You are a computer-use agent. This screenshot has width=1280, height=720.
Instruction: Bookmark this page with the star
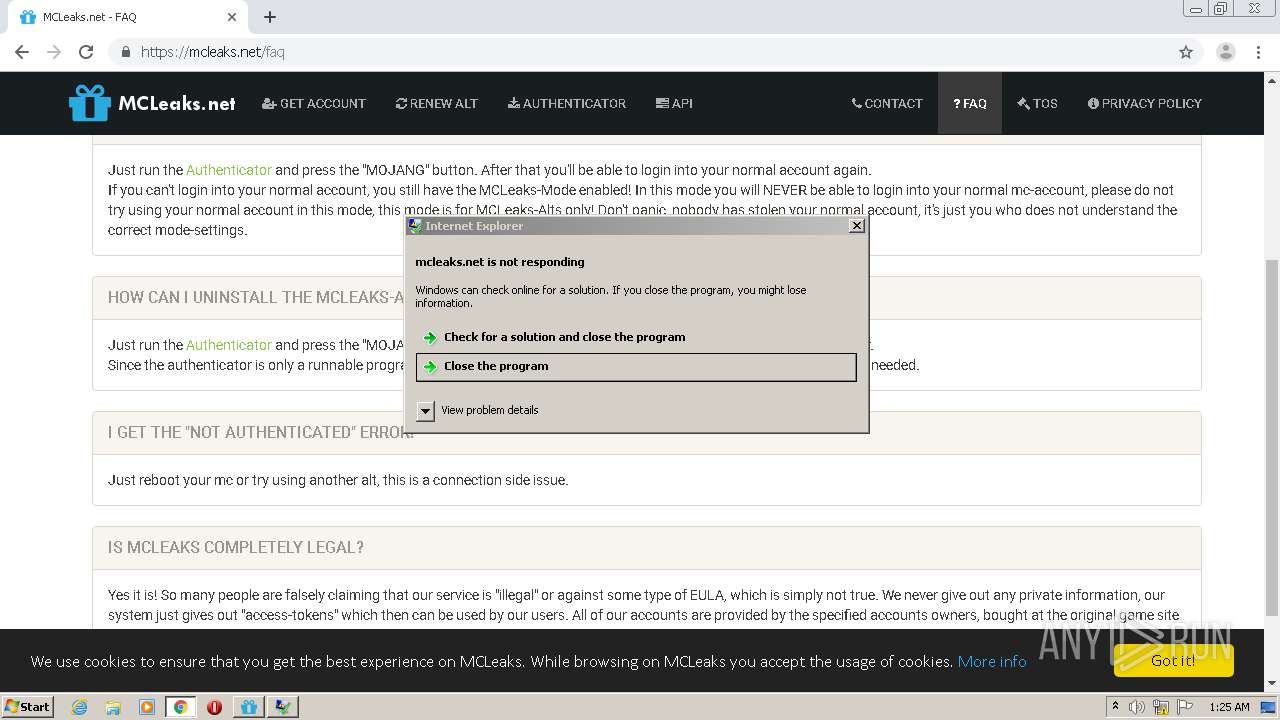click(1186, 52)
